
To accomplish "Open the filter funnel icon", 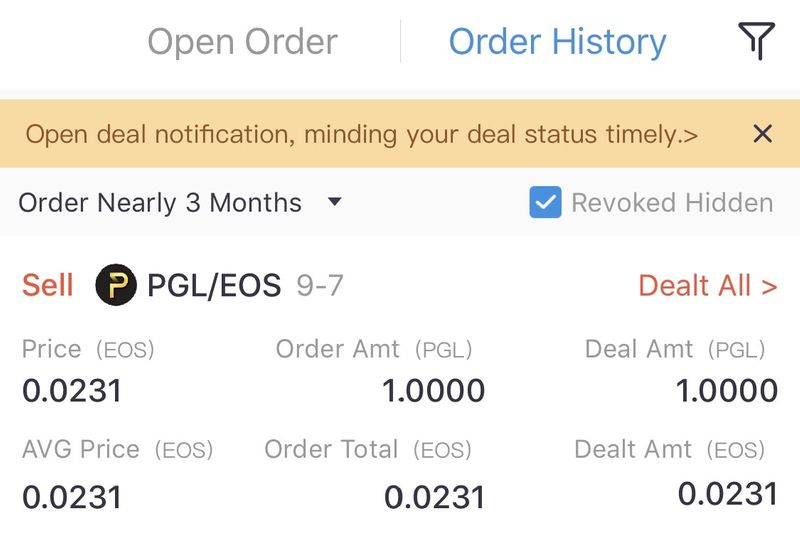I will [757, 42].
